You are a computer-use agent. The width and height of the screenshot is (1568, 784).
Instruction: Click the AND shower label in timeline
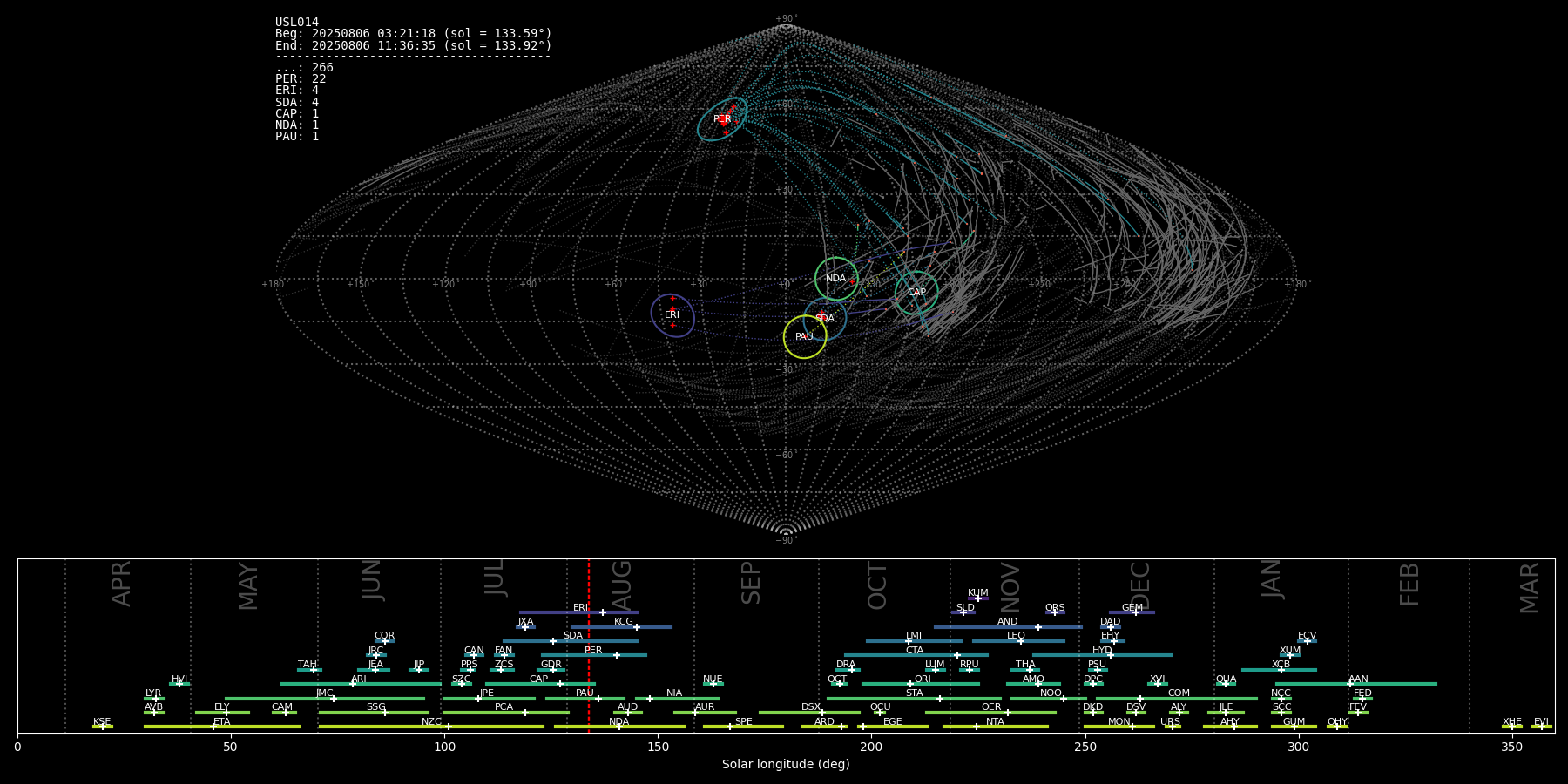point(1008,622)
